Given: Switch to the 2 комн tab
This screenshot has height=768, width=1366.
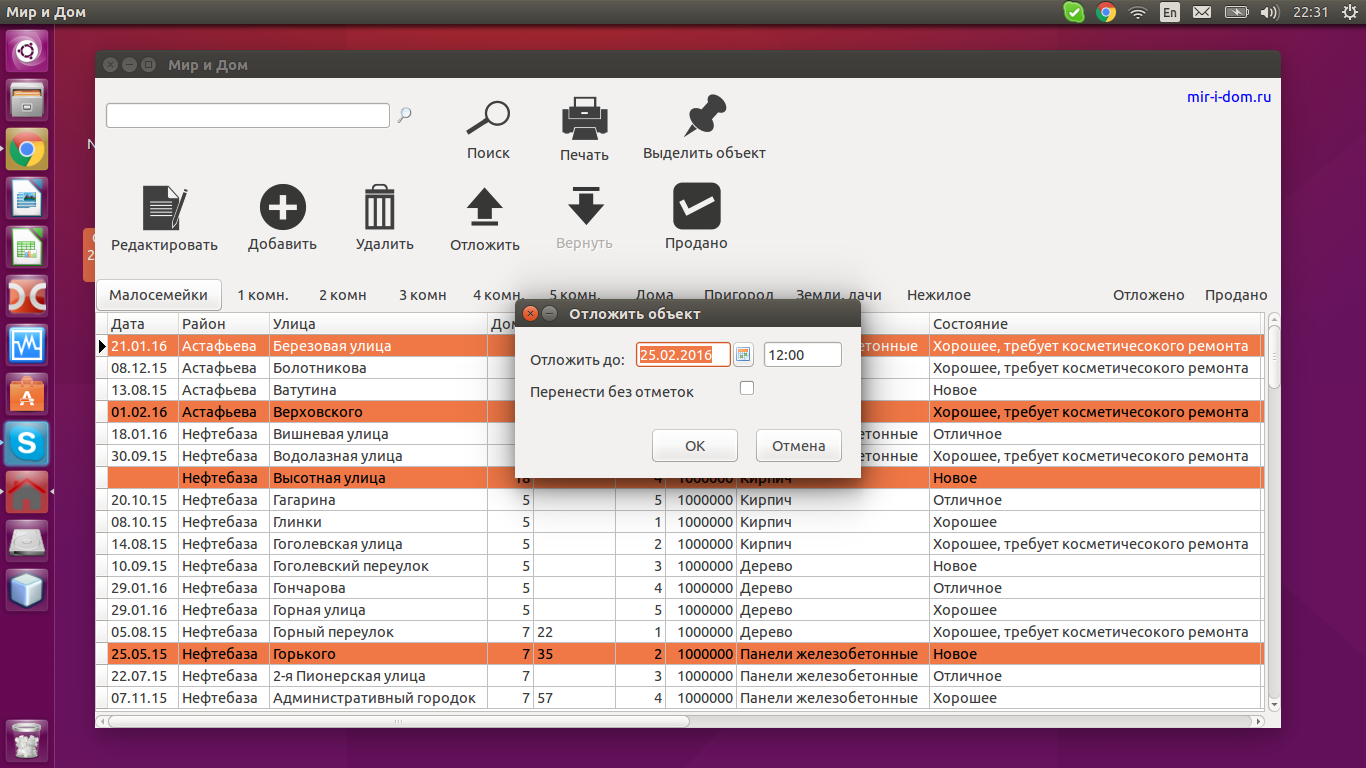Looking at the screenshot, I should pyautogui.click(x=343, y=295).
